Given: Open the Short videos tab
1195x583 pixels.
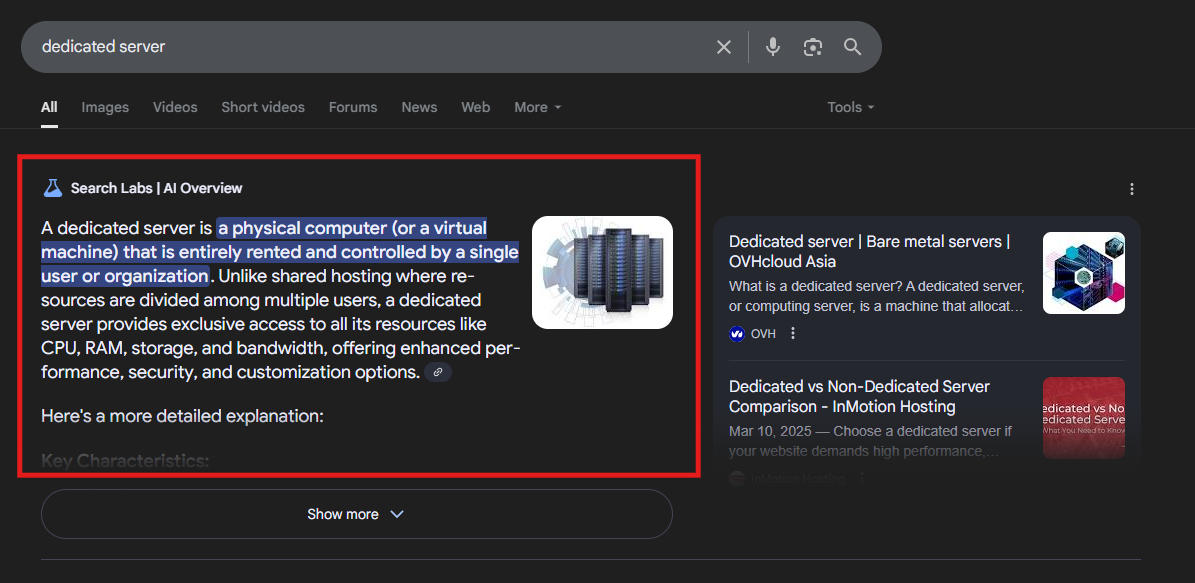Looking at the screenshot, I should [x=263, y=107].
